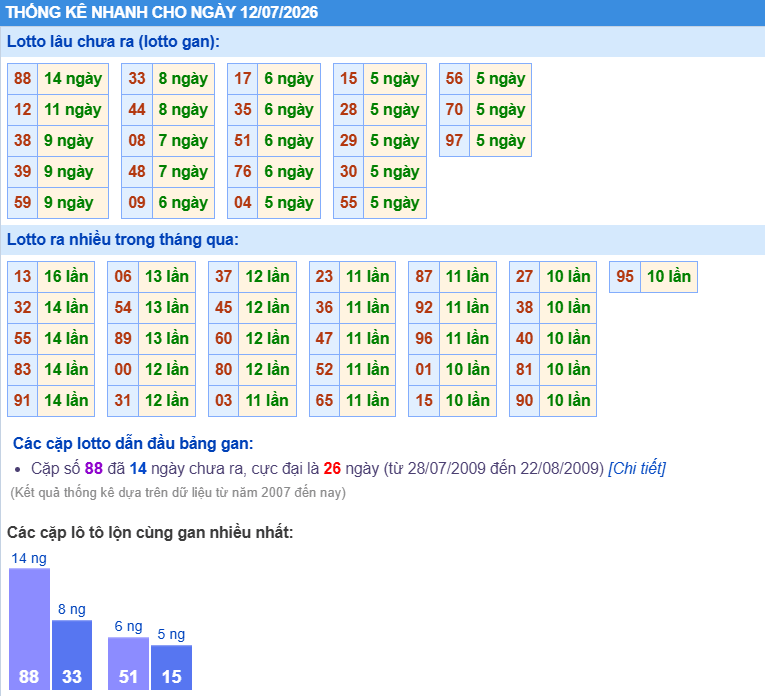
Task: Click the 88 bar in the gan chart
Action: (29, 629)
